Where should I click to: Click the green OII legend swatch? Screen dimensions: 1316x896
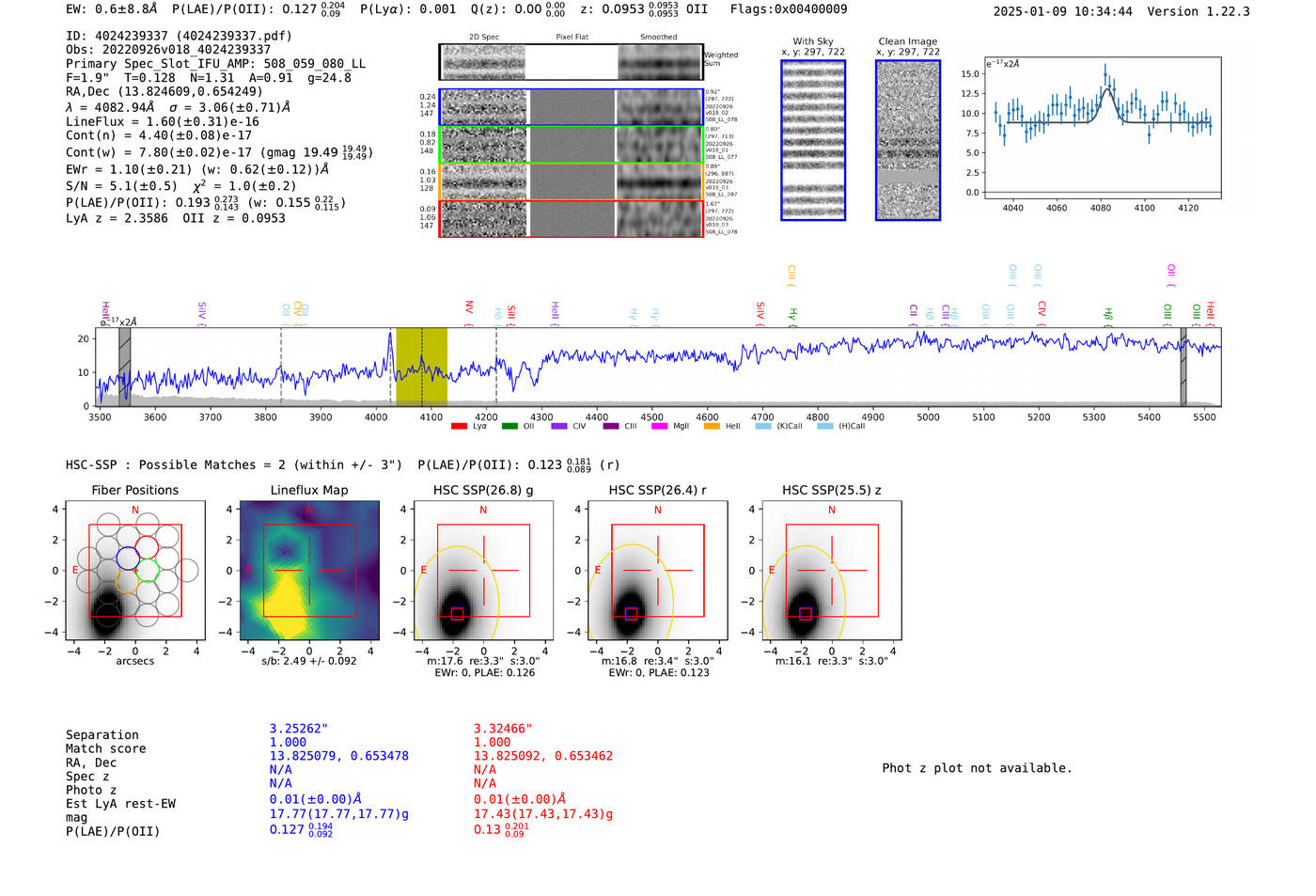pyautogui.click(x=509, y=427)
